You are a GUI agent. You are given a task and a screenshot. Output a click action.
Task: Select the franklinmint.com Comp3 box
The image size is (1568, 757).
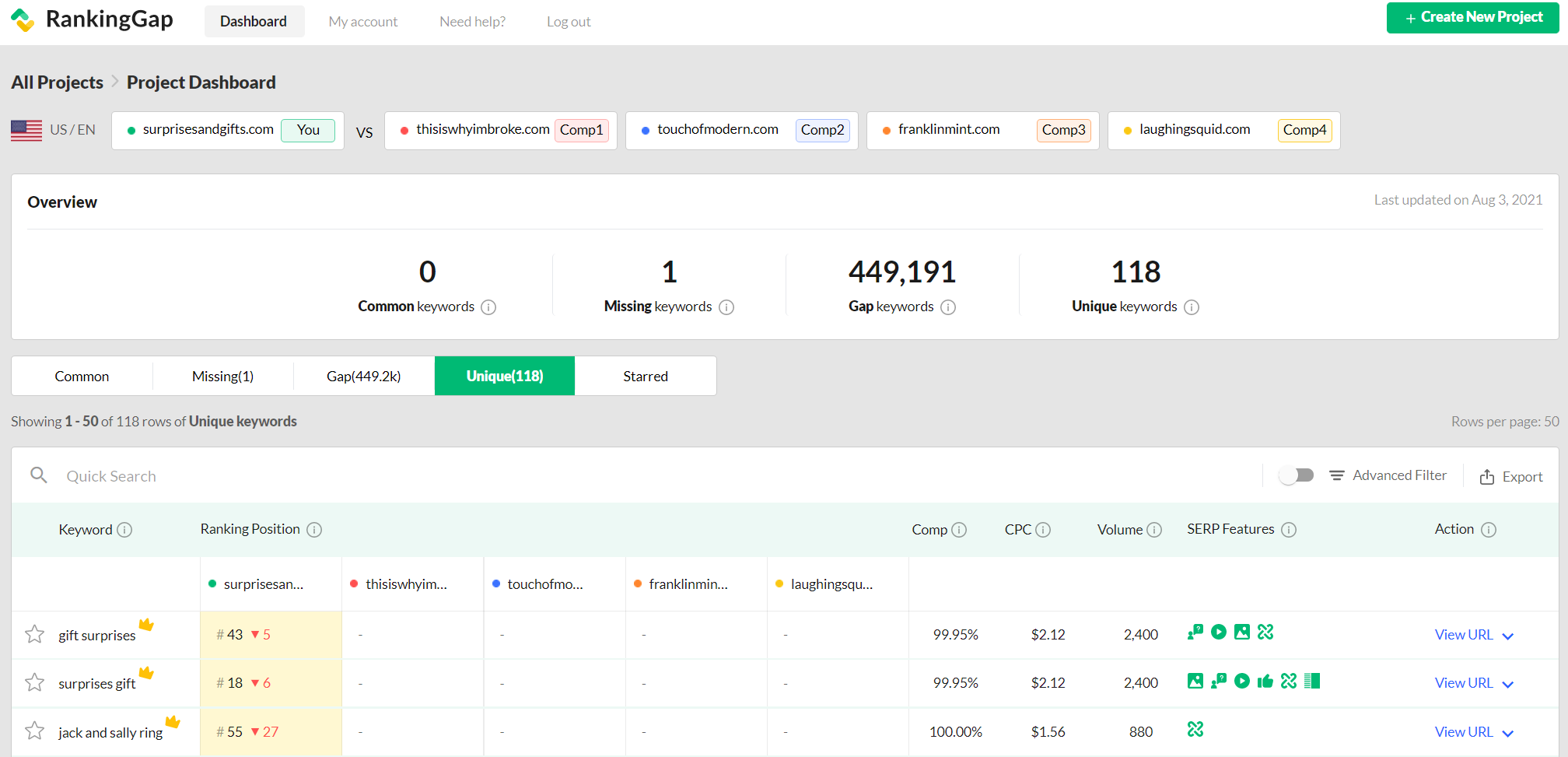(983, 131)
